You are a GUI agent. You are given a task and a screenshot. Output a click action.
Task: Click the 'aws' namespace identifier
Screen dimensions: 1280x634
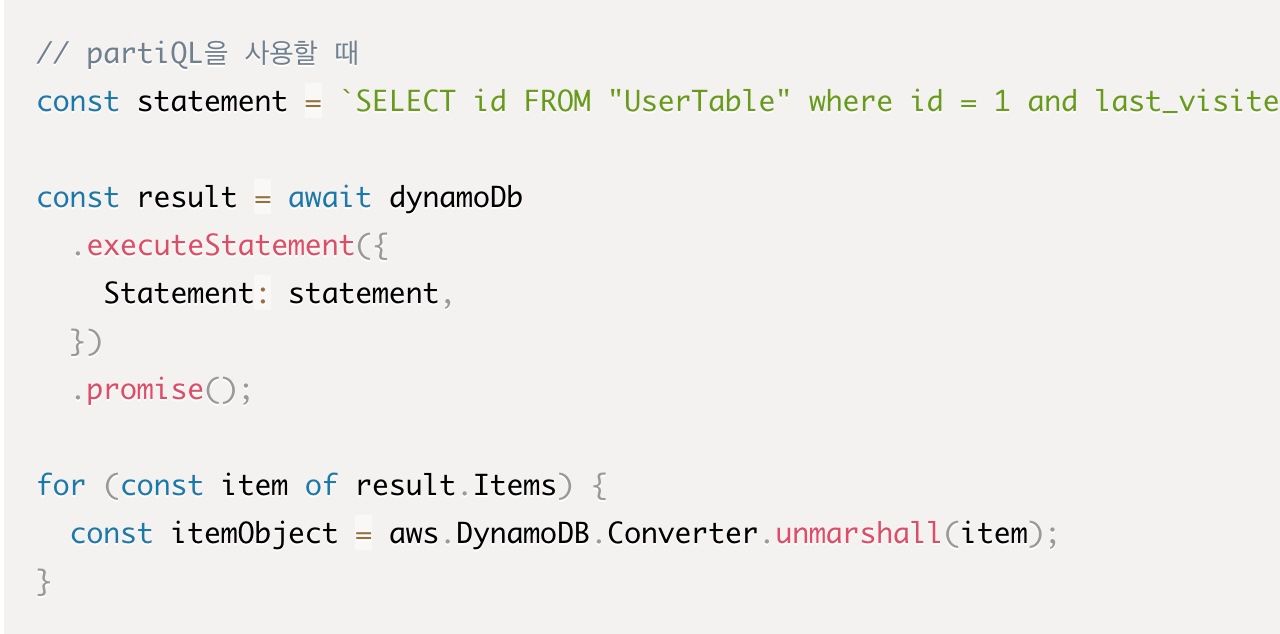414,534
